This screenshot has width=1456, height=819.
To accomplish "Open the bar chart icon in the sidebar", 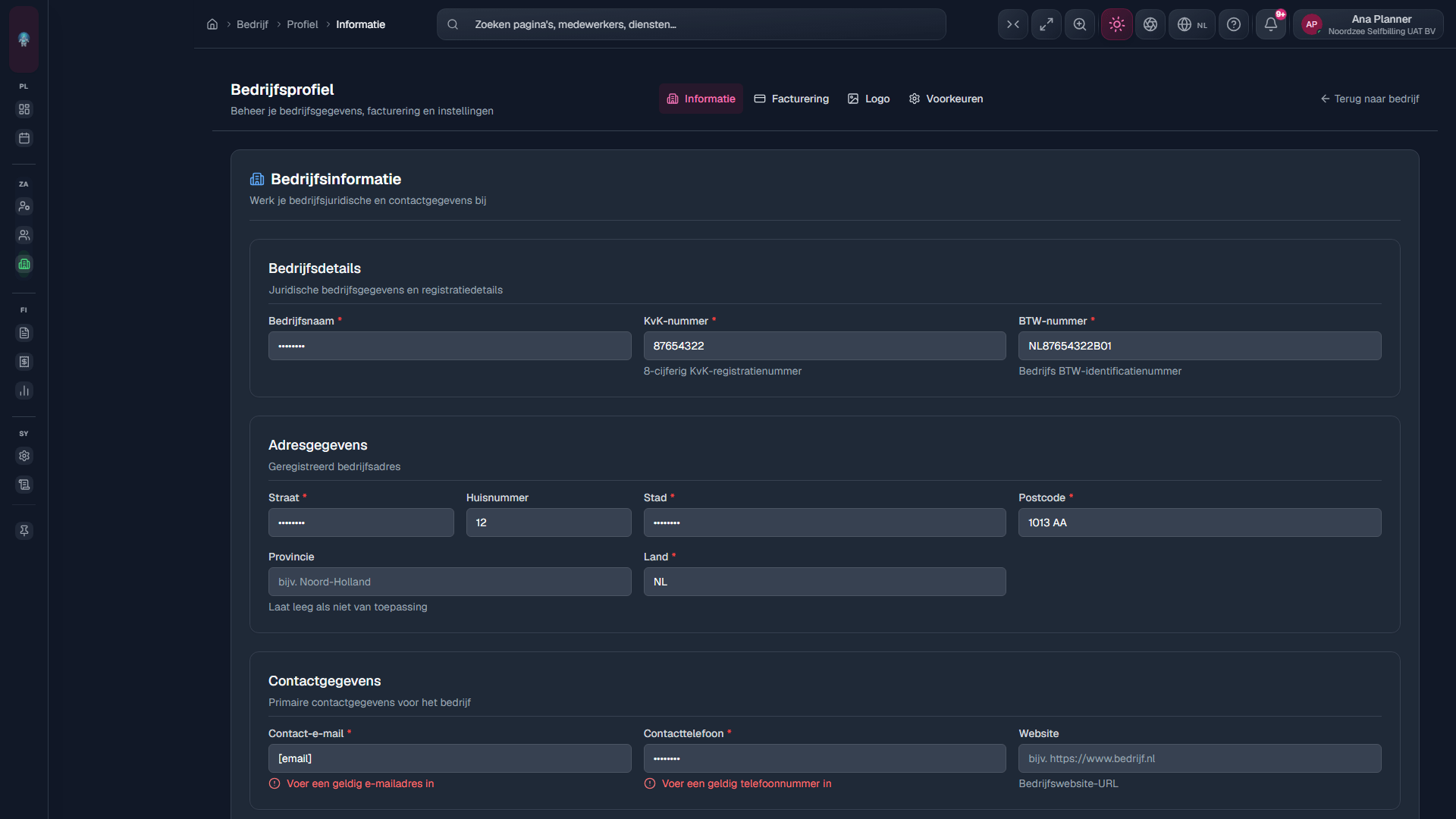I will tap(24, 391).
